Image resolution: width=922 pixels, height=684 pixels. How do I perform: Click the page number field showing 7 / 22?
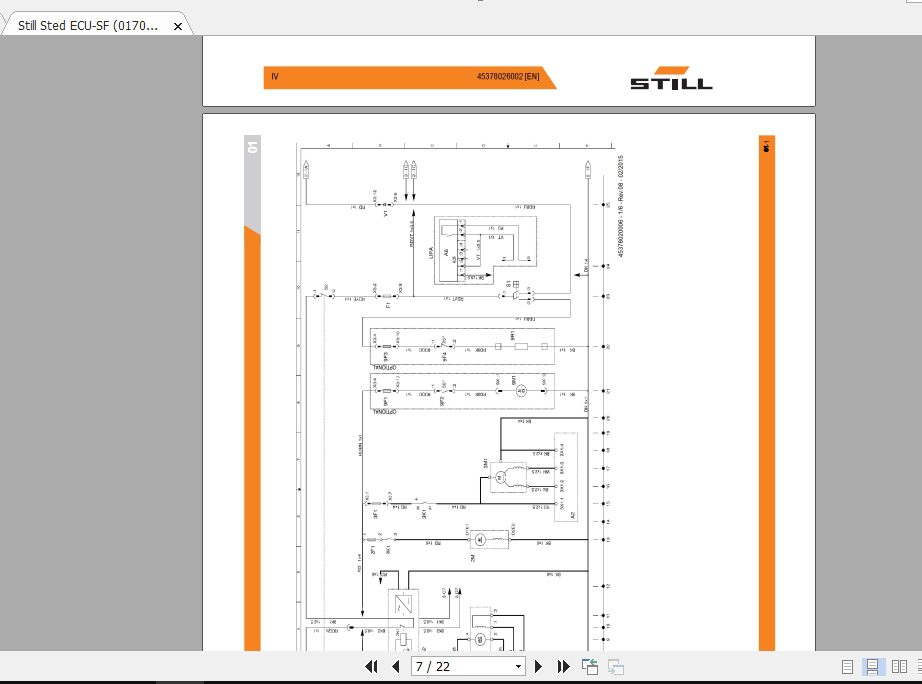click(462, 666)
